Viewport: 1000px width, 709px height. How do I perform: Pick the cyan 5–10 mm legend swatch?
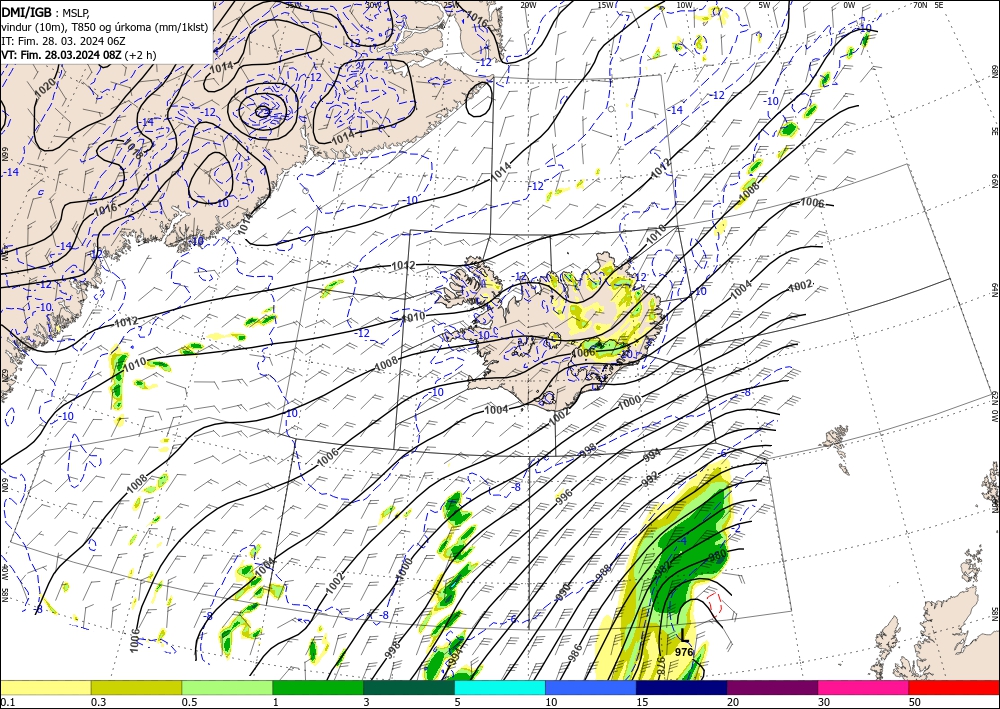[500, 687]
